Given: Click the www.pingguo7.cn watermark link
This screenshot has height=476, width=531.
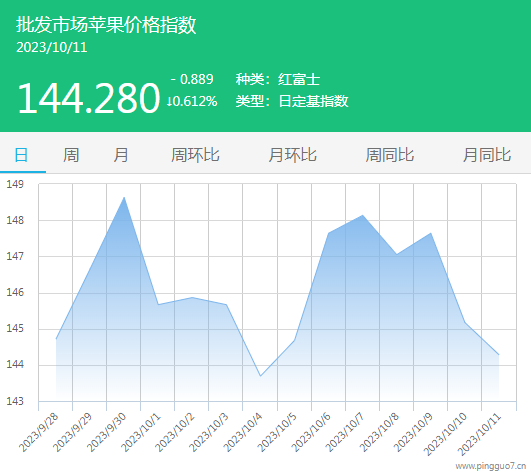Looking at the screenshot, I should click(491, 466).
